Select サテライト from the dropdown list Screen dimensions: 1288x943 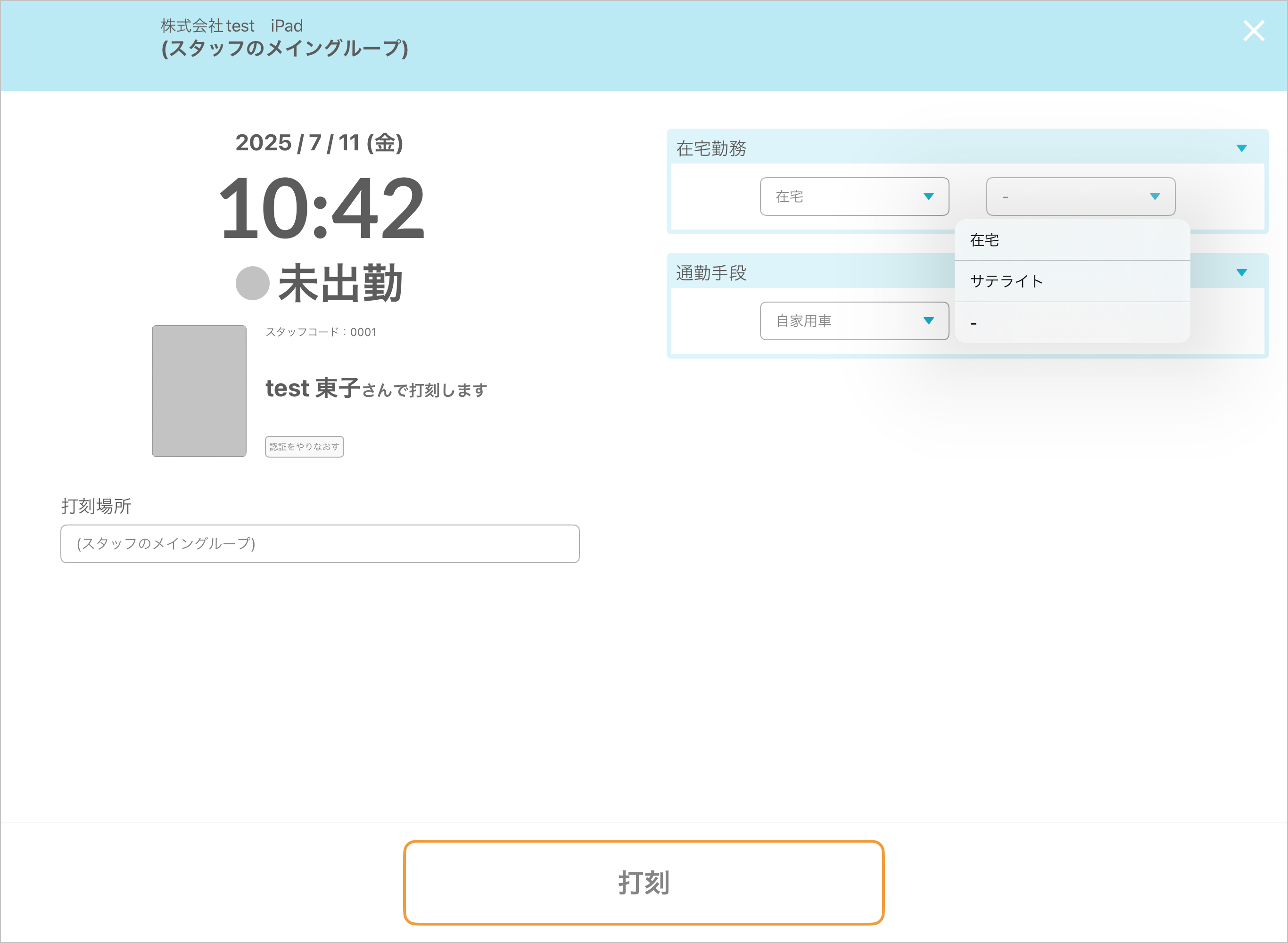pyautogui.click(x=1072, y=281)
